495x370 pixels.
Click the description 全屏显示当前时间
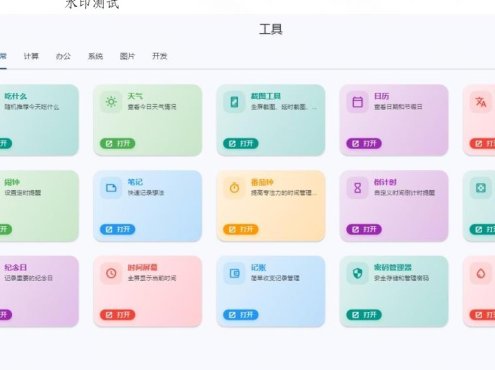(152, 278)
